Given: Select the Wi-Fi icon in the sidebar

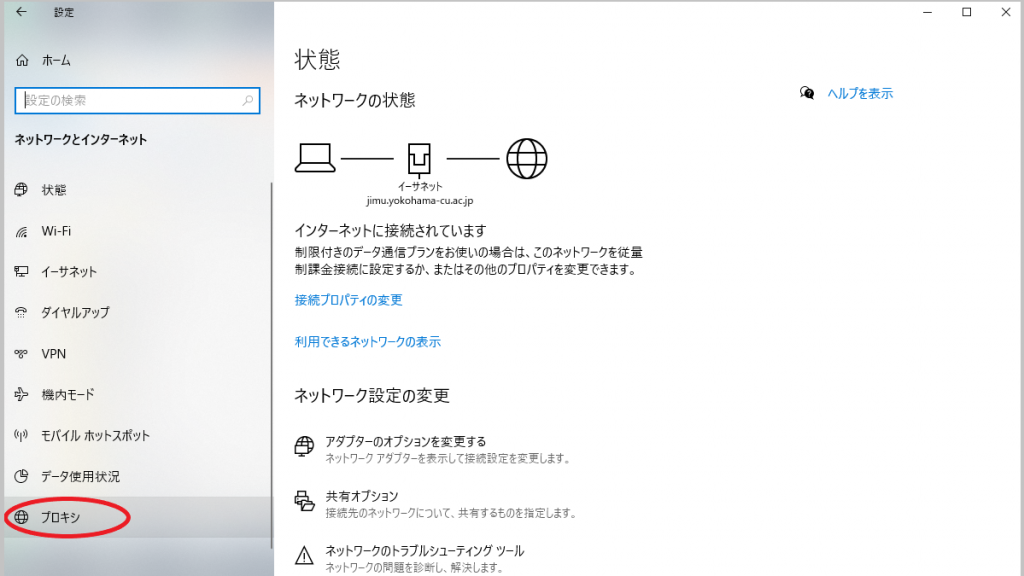Looking at the screenshot, I should pyautogui.click(x=21, y=231).
